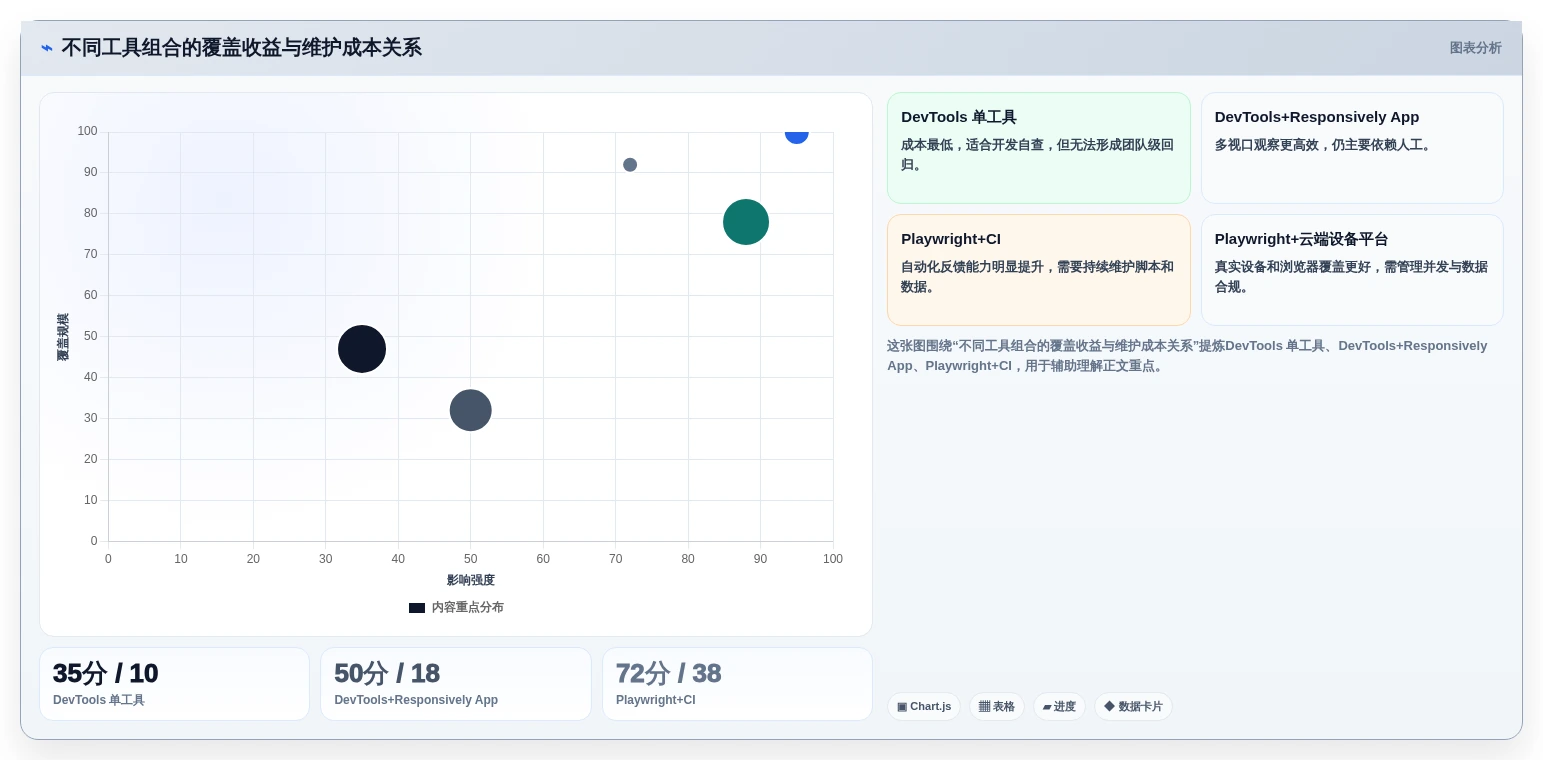Open the DevTools 单工具 green card

1039,148
